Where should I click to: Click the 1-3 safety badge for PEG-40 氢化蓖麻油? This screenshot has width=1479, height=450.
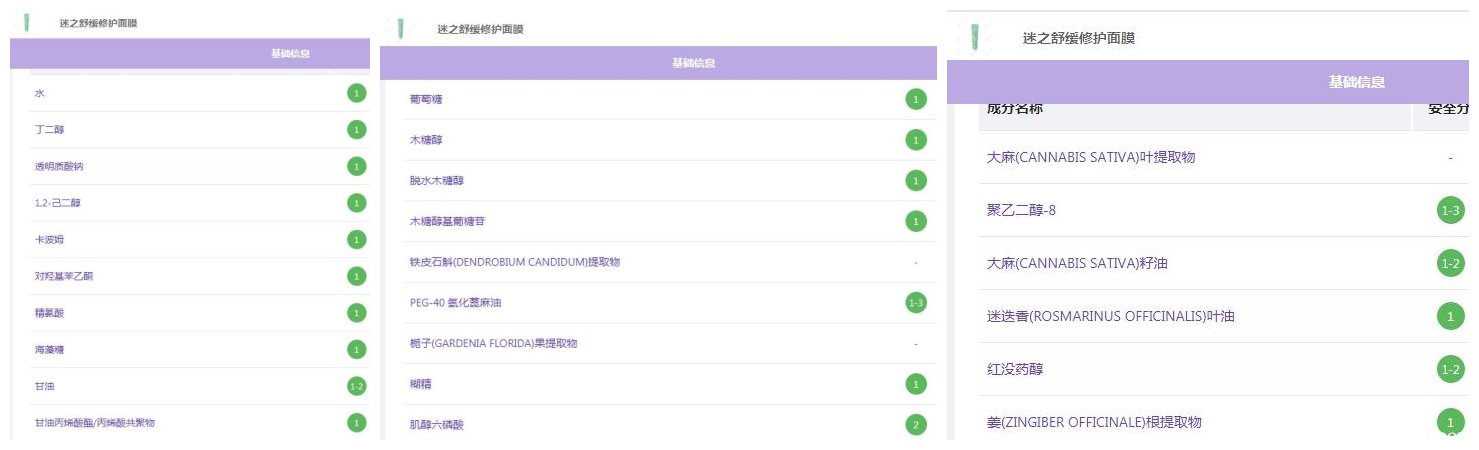pos(915,302)
